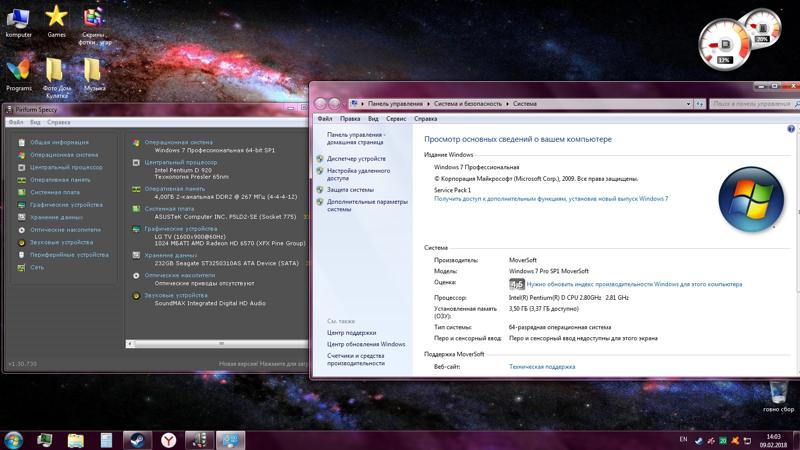The width and height of the screenshot is (800, 450).
Task: Click Графические устройства heading in Speccy summary
Action: coord(181,229)
